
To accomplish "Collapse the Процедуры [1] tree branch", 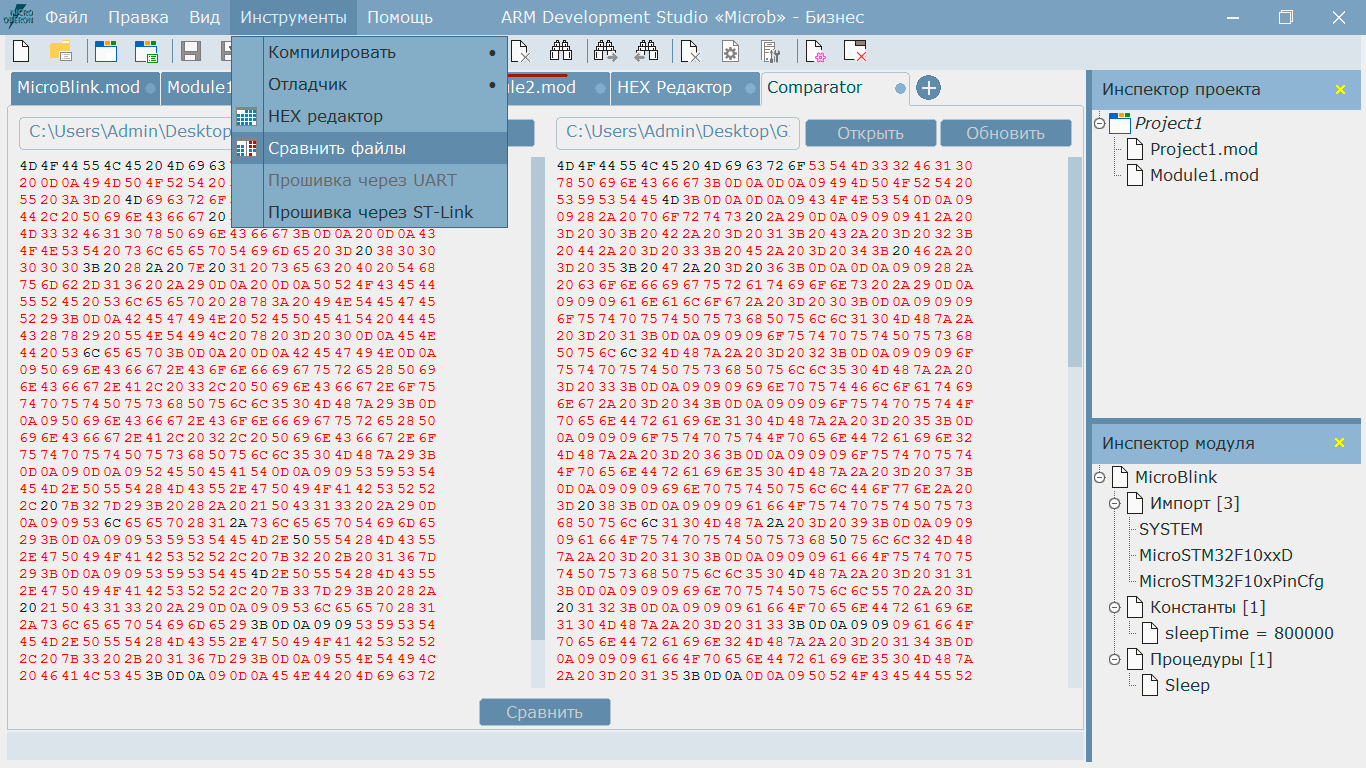I will (1113, 659).
